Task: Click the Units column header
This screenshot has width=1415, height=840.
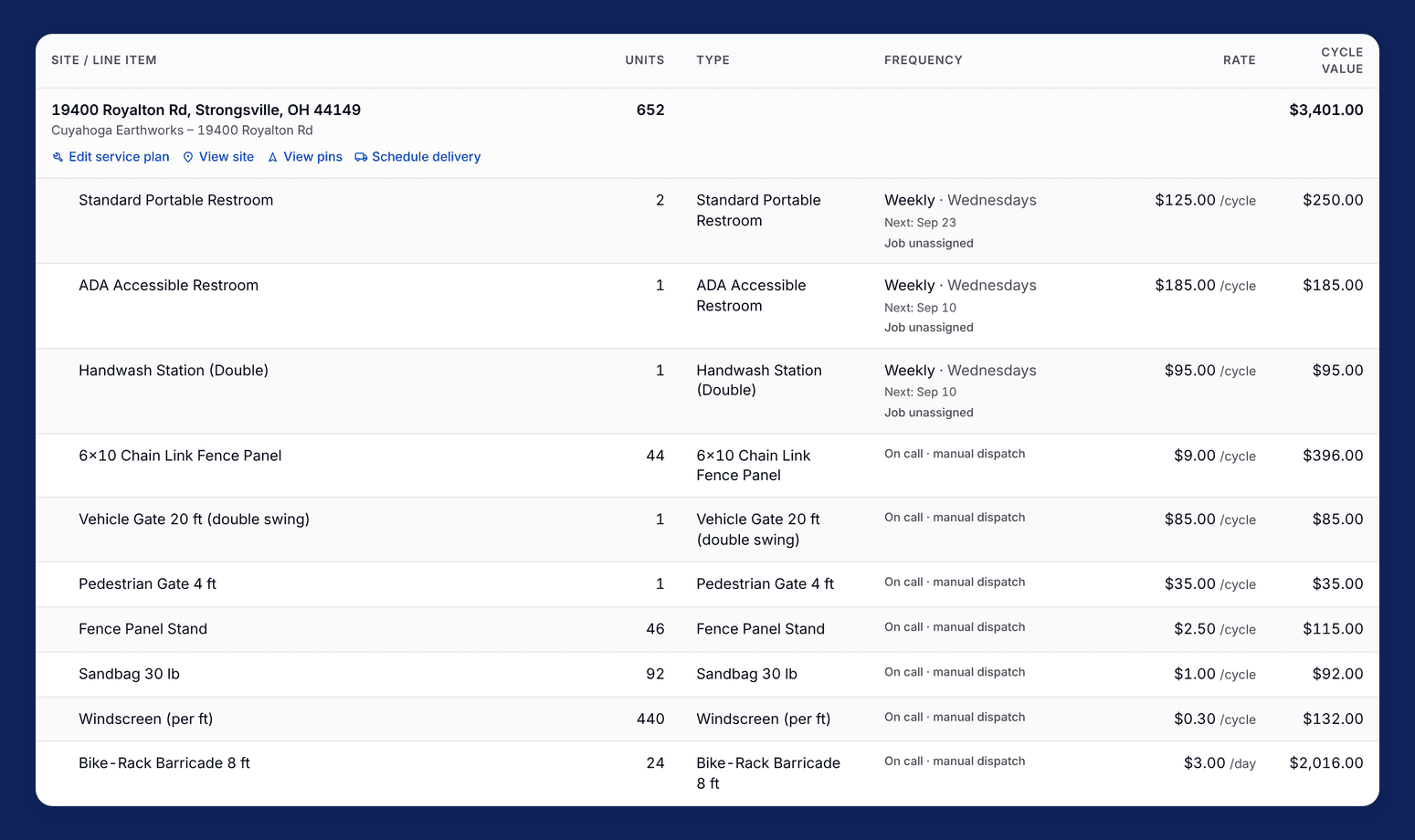Action: point(645,60)
